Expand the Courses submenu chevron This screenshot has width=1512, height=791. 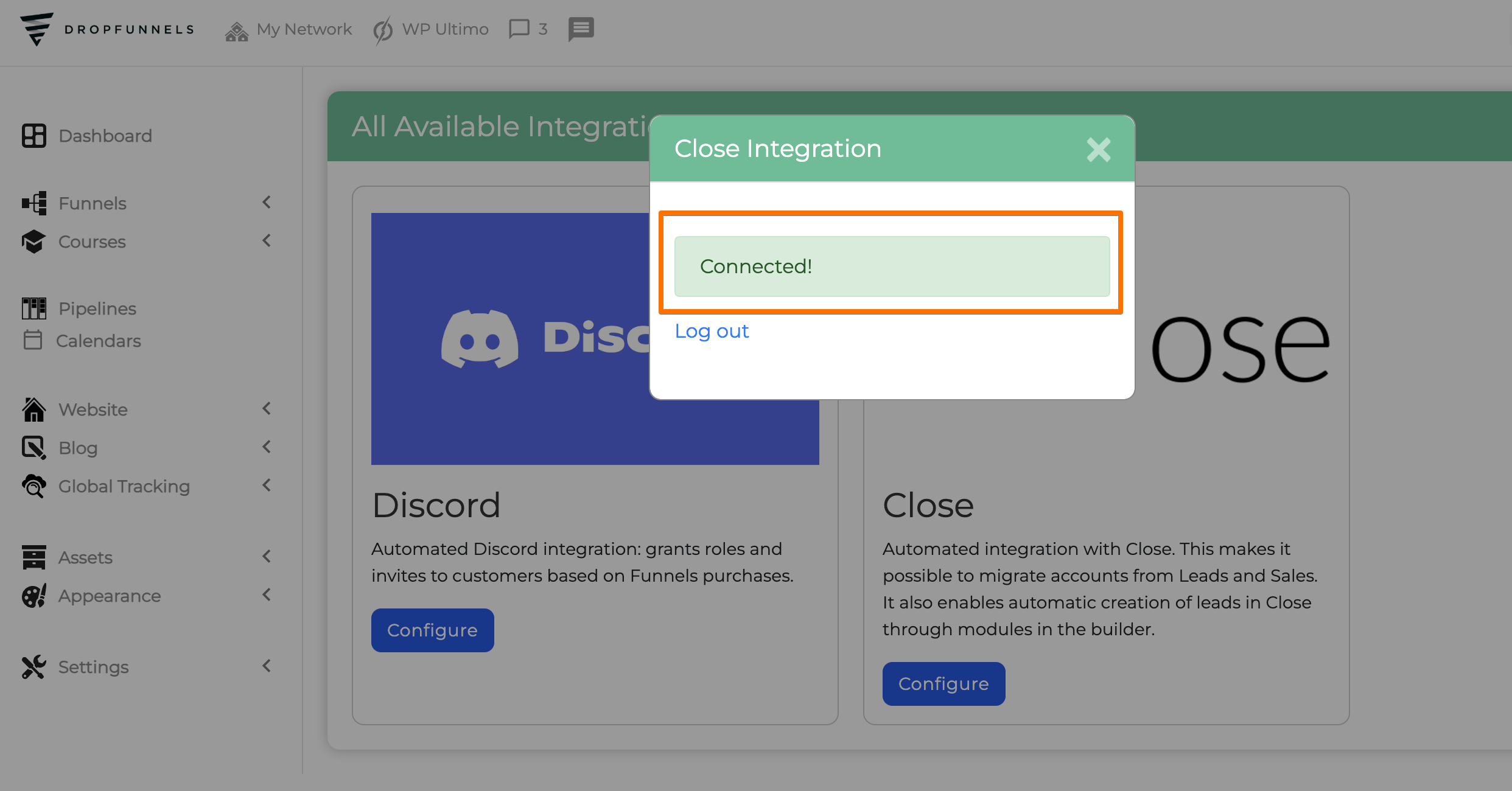point(267,240)
